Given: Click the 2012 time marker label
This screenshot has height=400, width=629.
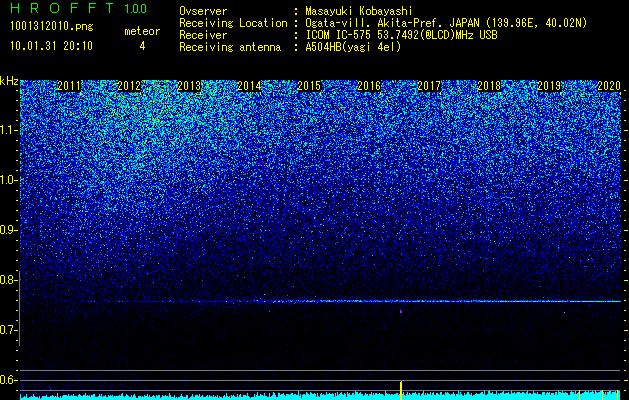Looking at the screenshot, I should point(129,86).
